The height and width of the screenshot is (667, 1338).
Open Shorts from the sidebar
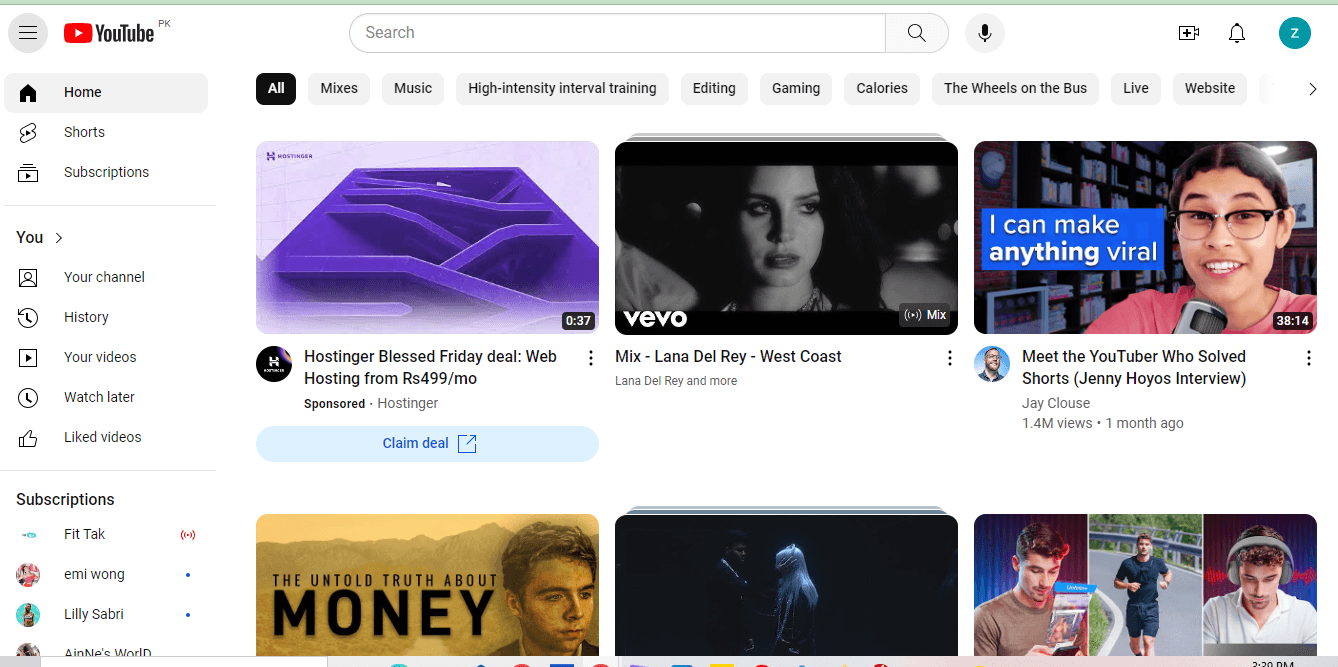pyautogui.click(x=84, y=132)
